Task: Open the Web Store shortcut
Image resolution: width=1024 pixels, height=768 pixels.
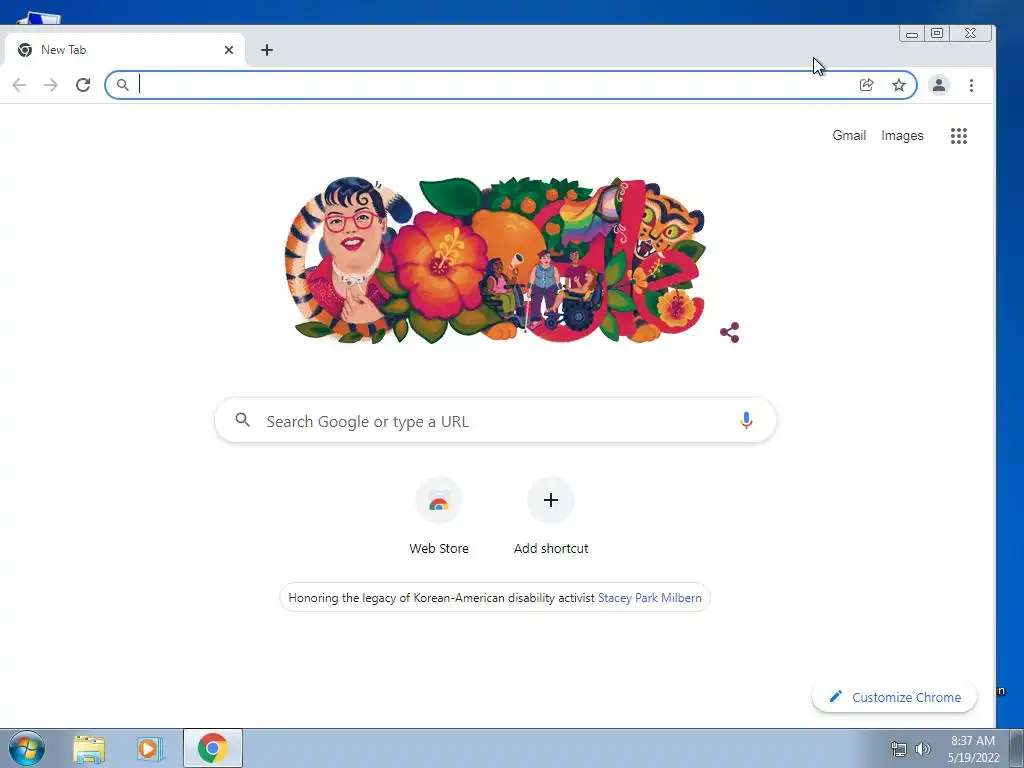Action: (439, 517)
